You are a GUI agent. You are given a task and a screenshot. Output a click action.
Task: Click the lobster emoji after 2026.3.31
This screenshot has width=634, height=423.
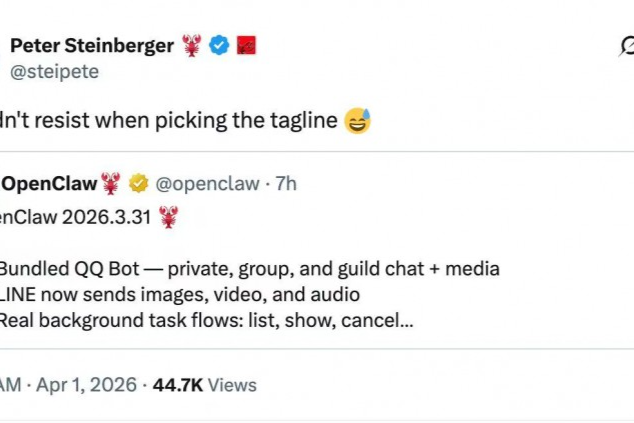[x=168, y=217]
